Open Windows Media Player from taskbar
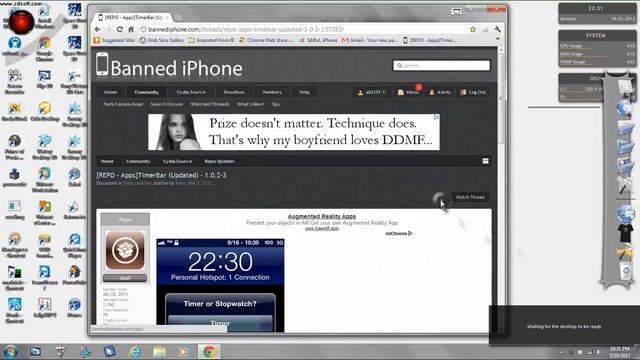640x360 pixels. [183, 351]
